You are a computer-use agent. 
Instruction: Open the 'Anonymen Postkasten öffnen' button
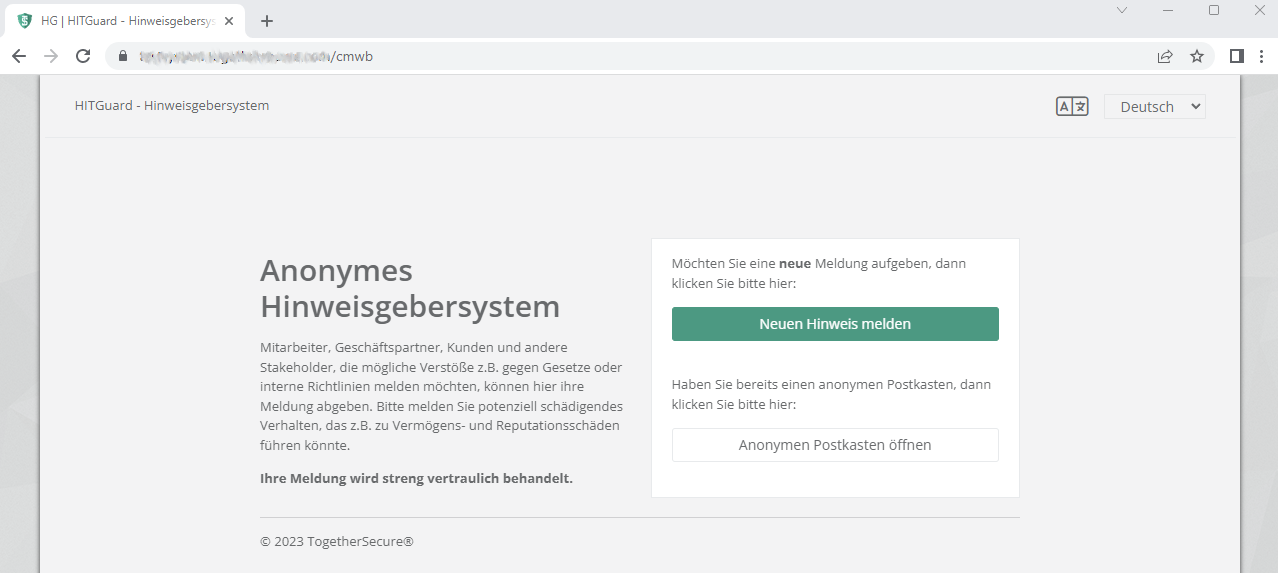[835, 445]
